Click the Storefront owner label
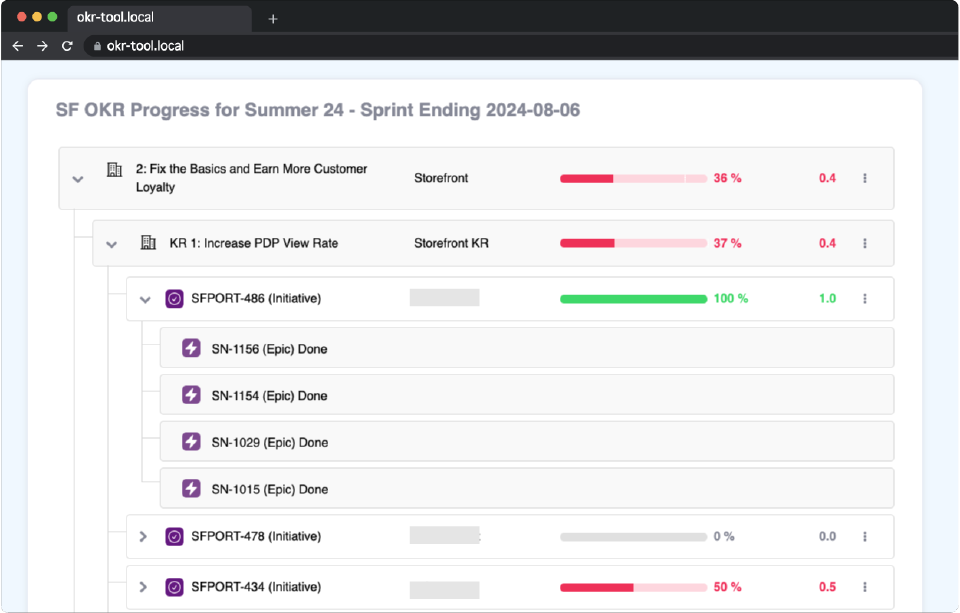 pyautogui.click(x=441, y=178)
